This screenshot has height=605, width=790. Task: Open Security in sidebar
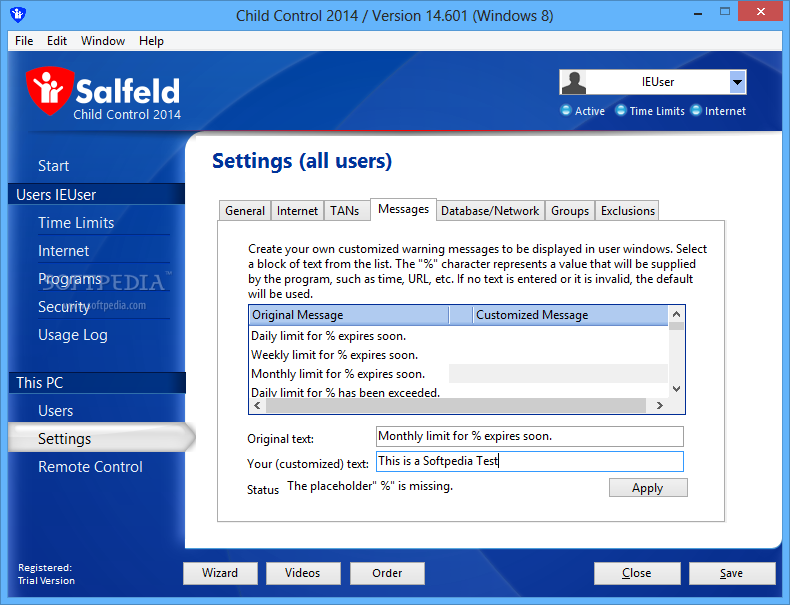tap(64, 307)
